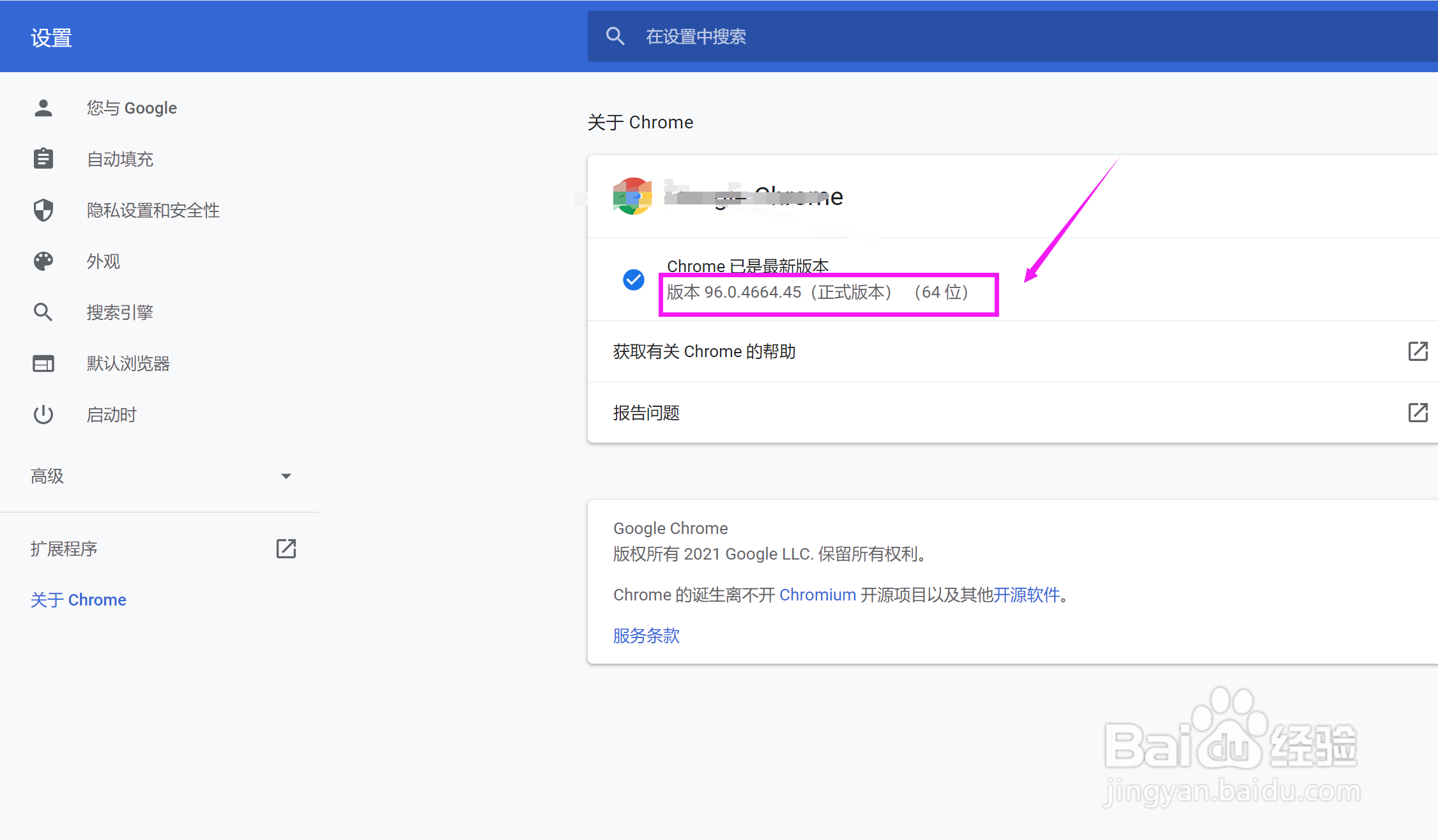Go to 隐私设置和安全性 settings page
Image resolution: width=1438 pixels, height=840 pixels.
click(x=153, y=210)
